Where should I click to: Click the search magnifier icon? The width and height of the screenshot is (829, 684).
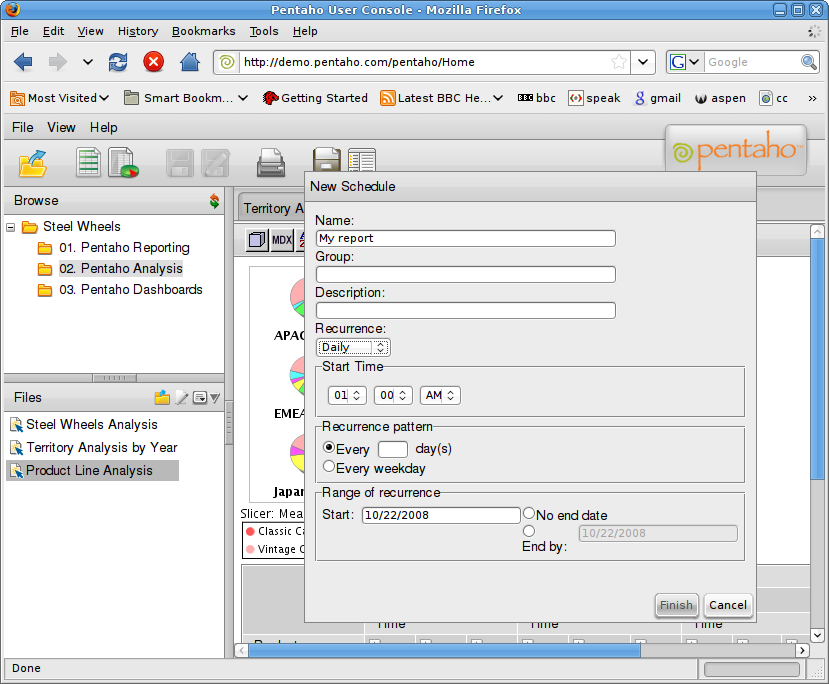[x=808, y=62]
